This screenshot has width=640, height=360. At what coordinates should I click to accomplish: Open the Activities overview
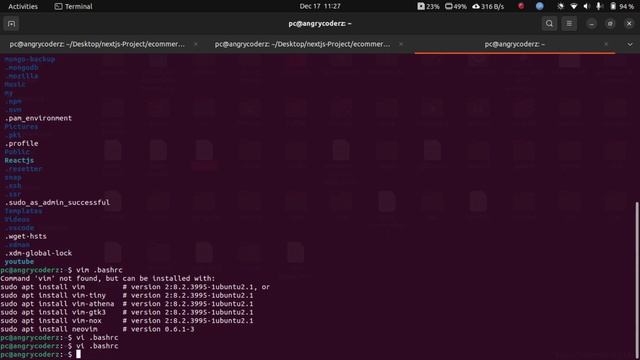tap(23, 6)
